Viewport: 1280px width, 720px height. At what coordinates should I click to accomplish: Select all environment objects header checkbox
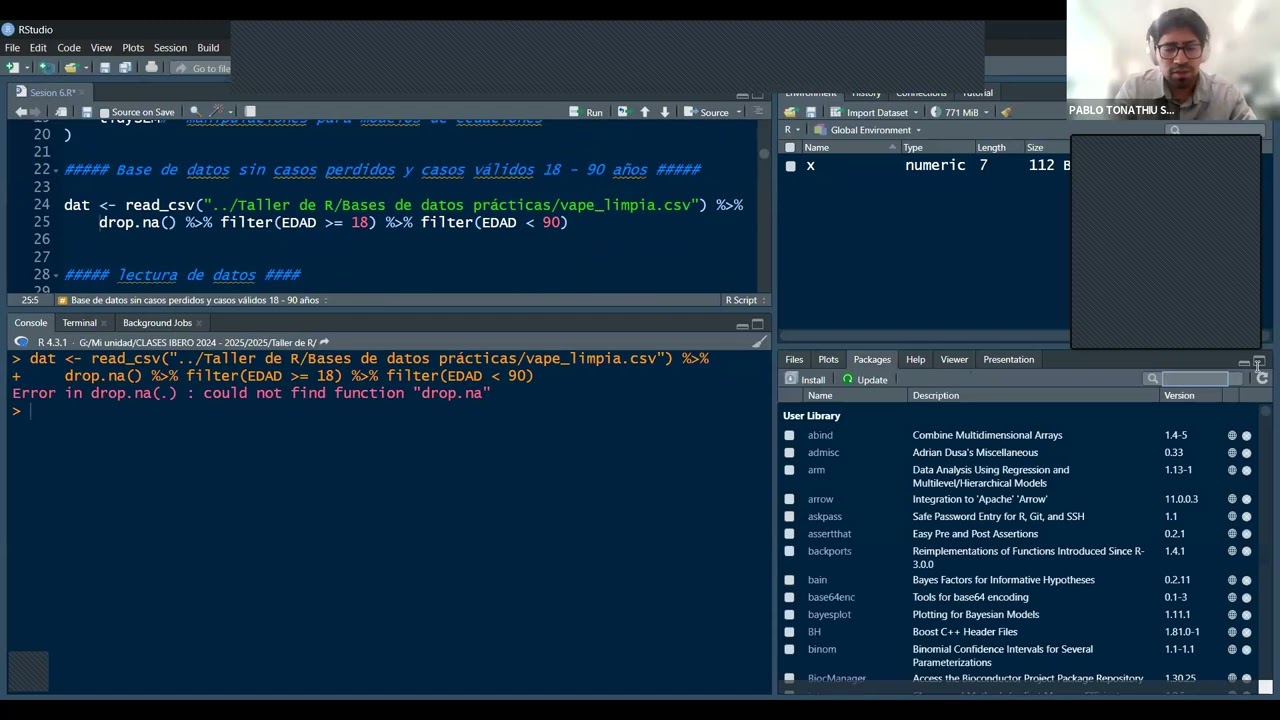click(x=790, y=147)
